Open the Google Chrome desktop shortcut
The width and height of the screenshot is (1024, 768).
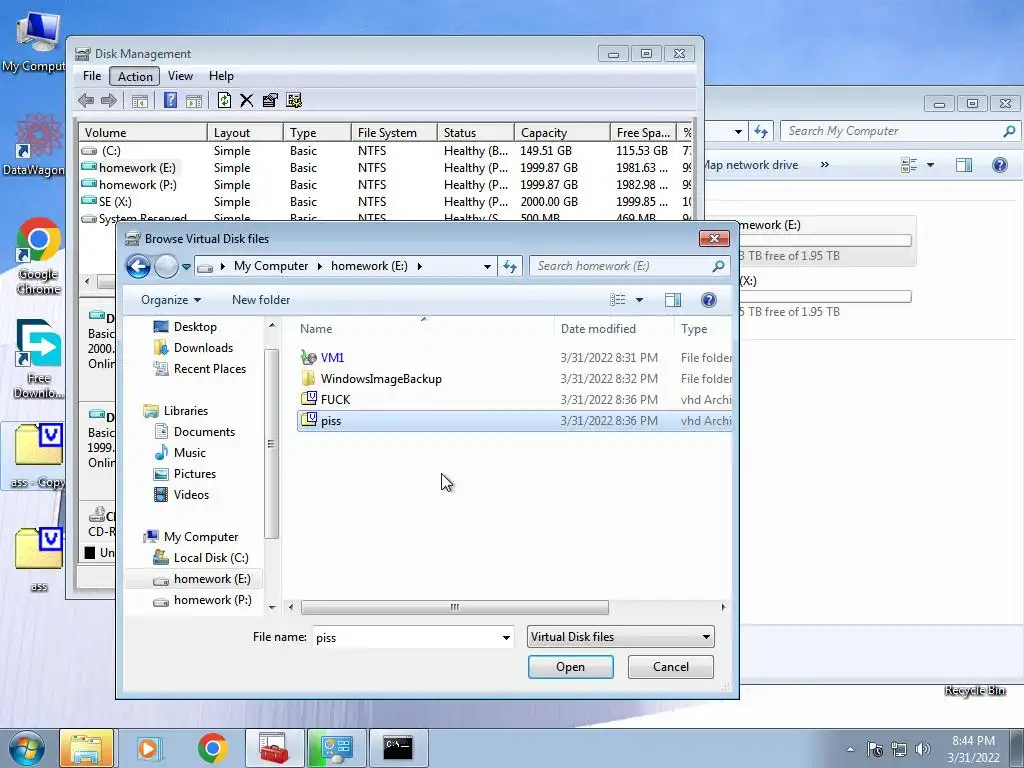click(38, 256)
